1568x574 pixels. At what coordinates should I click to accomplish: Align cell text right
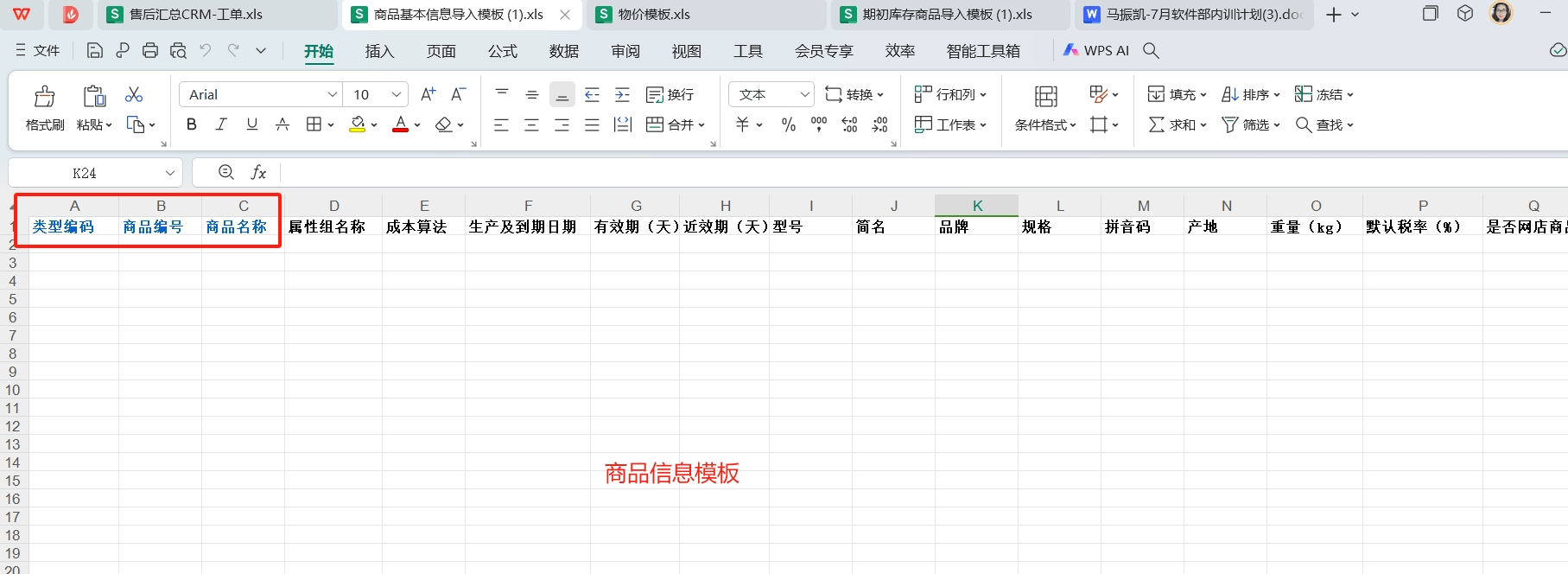point(562,124)
